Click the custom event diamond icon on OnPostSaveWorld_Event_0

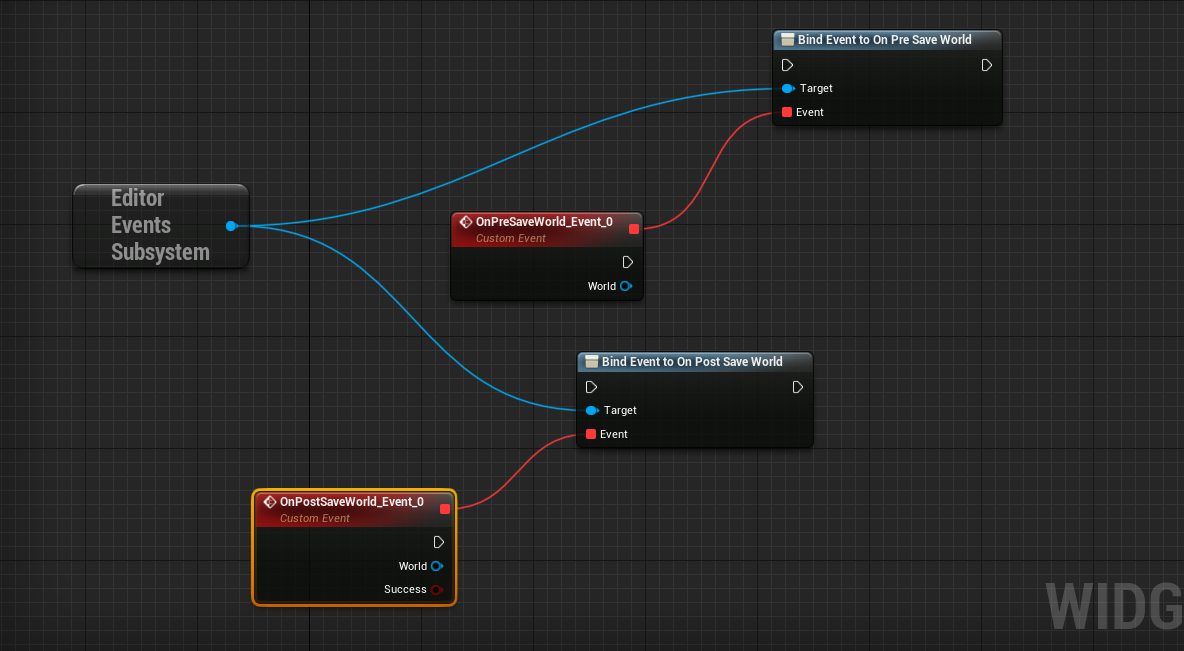point(270,502)
